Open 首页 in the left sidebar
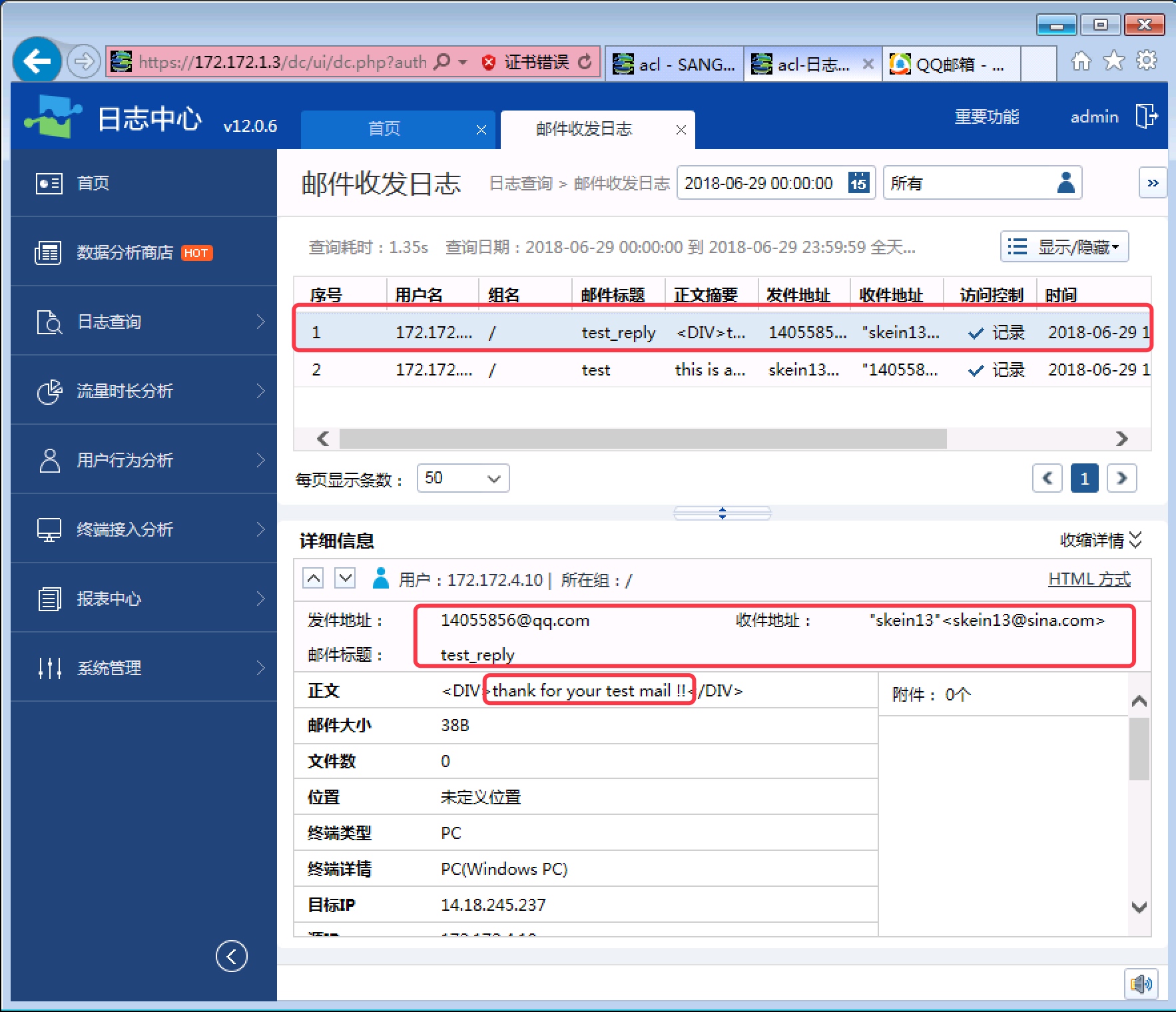Image resolution: width=1176 pixels, height=1012 pixels. (x=144, y=182)
